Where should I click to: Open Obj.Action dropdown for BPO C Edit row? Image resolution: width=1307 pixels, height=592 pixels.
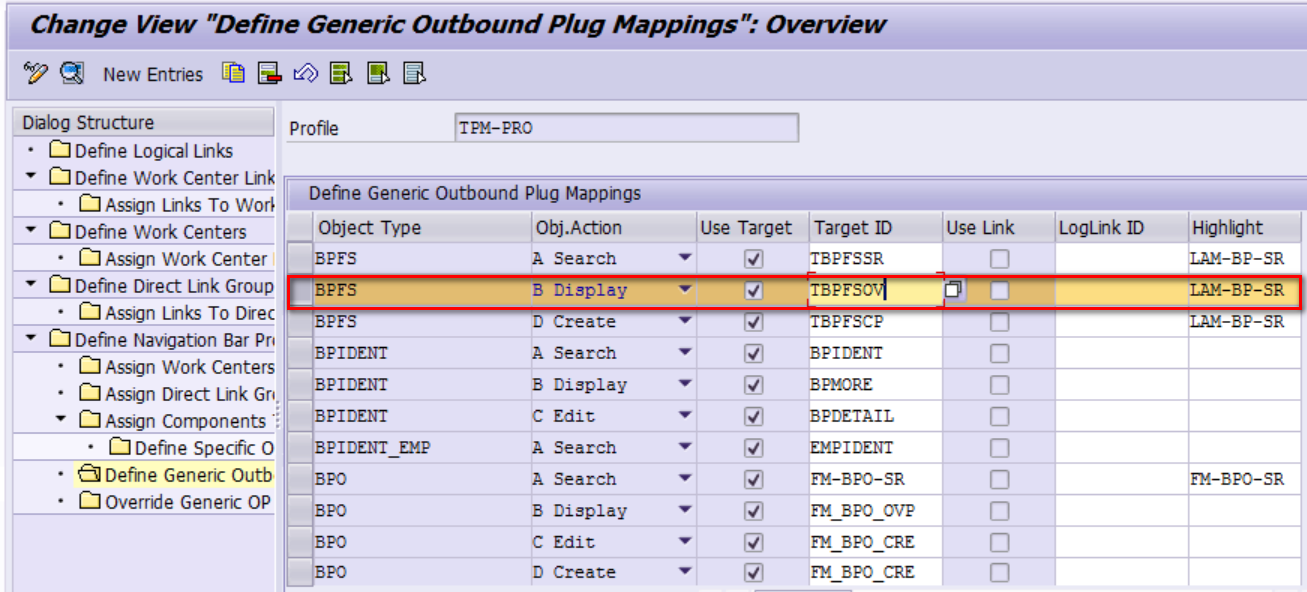(x=684, y=541)
